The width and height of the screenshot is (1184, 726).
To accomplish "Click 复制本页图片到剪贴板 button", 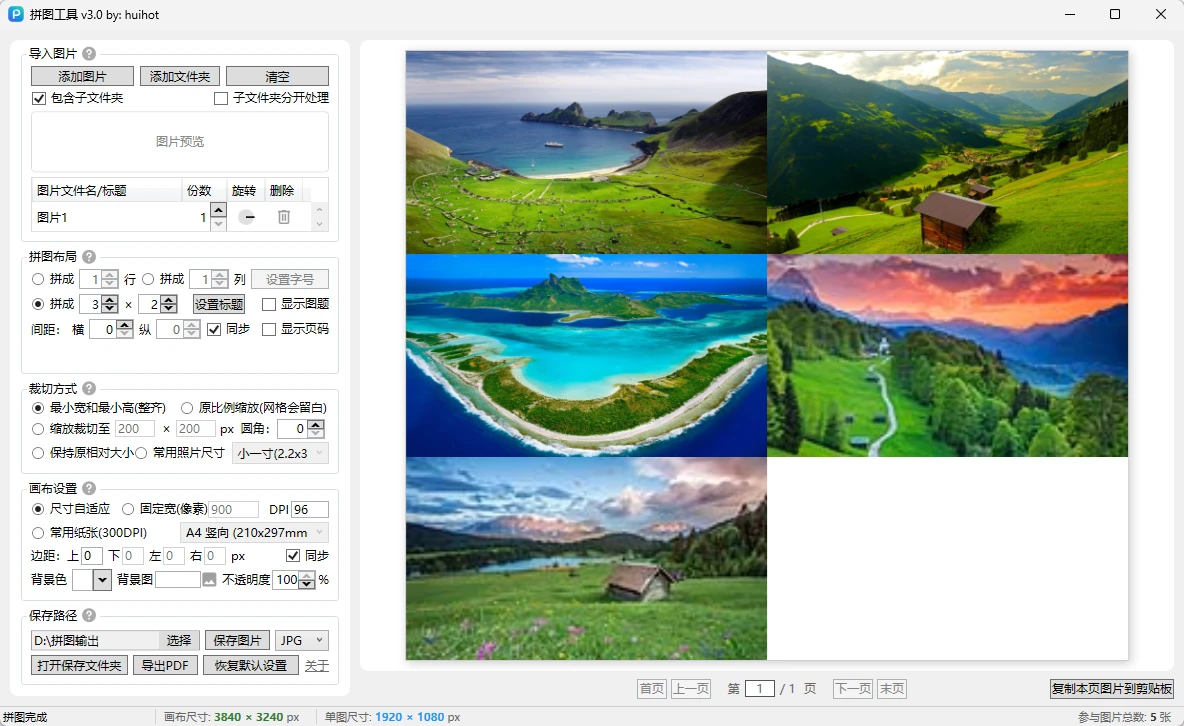I will tap(1112, 689).
